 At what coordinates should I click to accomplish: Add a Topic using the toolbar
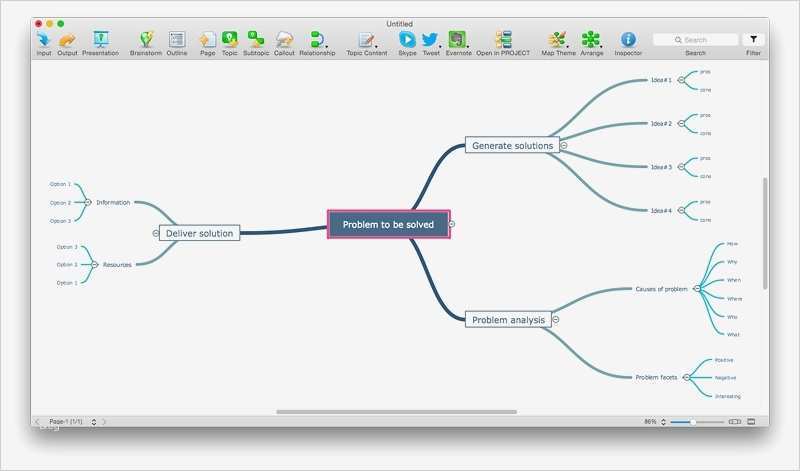[230, 39]
